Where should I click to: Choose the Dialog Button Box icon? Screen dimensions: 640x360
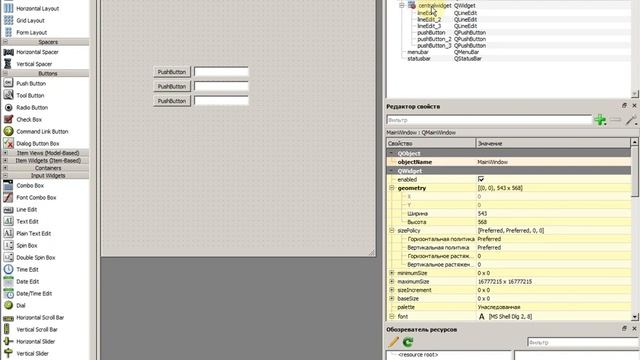point(8,143)
